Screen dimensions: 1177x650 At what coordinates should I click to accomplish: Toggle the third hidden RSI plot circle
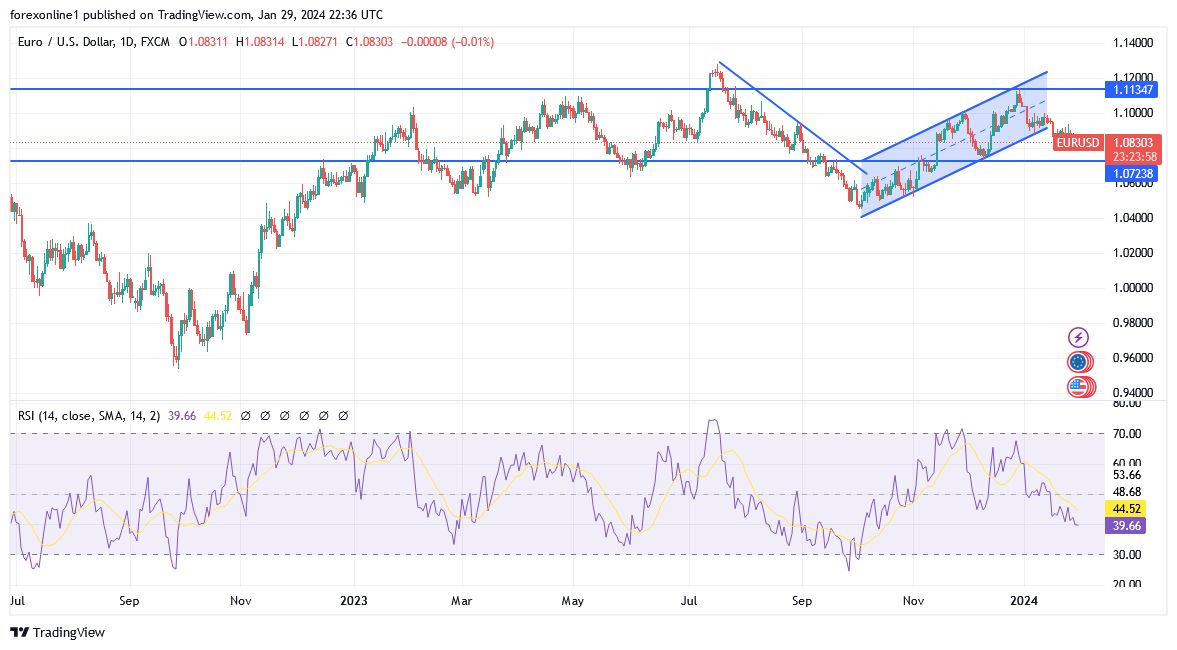285,415
